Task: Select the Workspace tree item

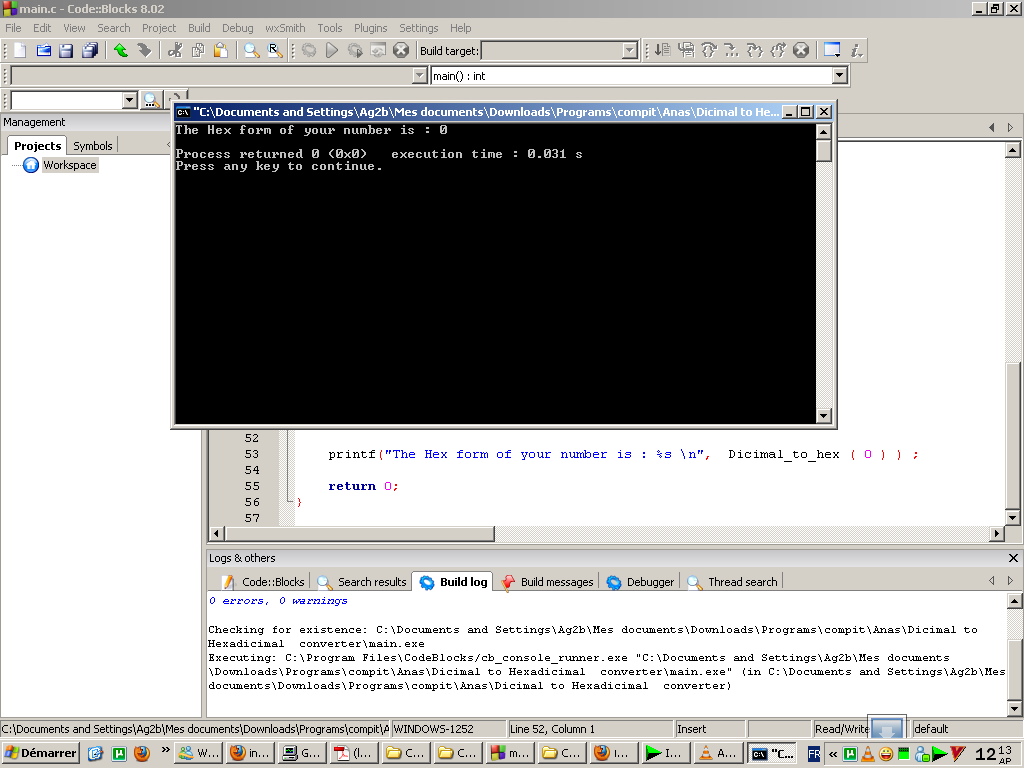Action: coord(69,165)
